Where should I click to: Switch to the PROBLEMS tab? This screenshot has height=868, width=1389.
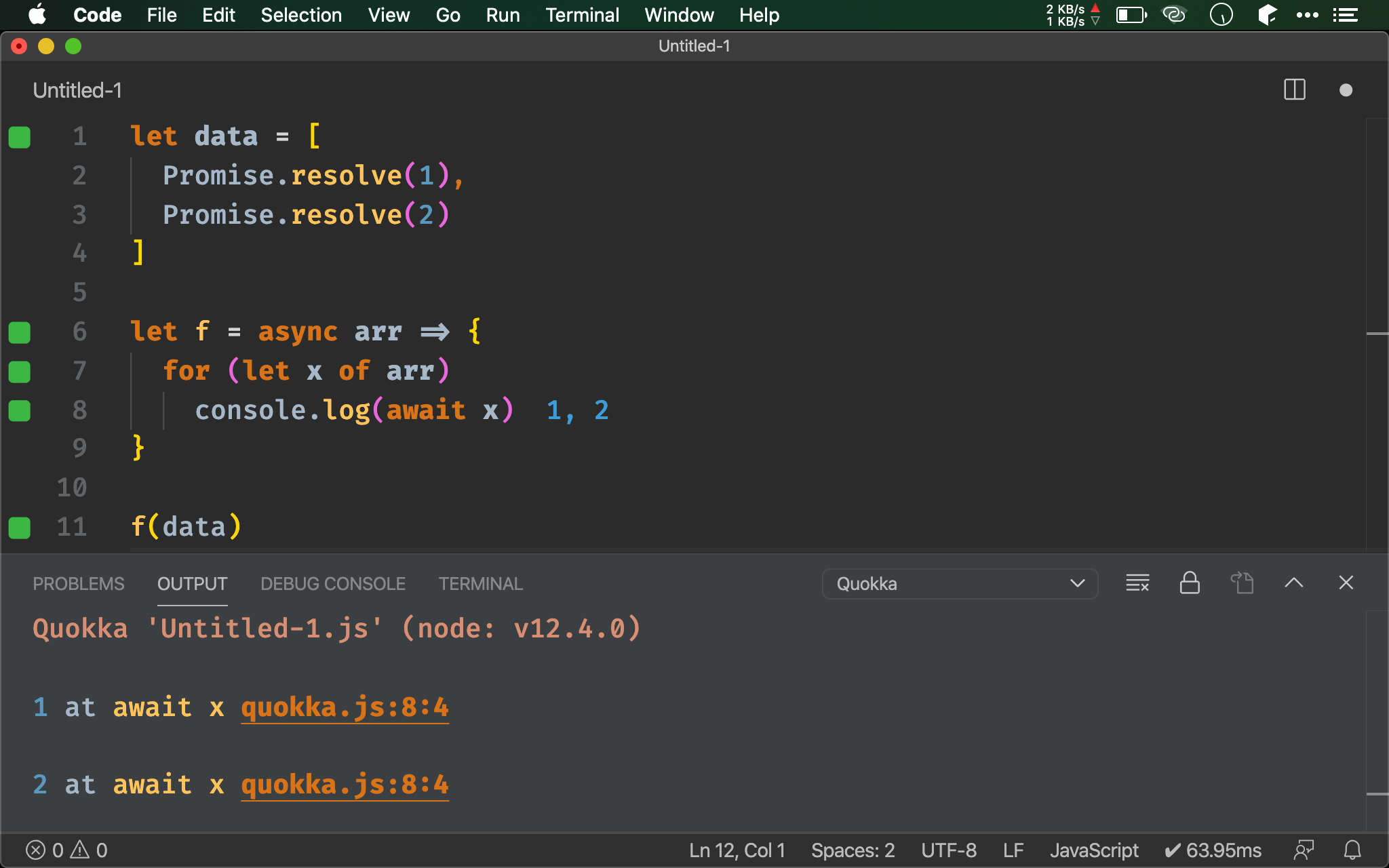79,584
